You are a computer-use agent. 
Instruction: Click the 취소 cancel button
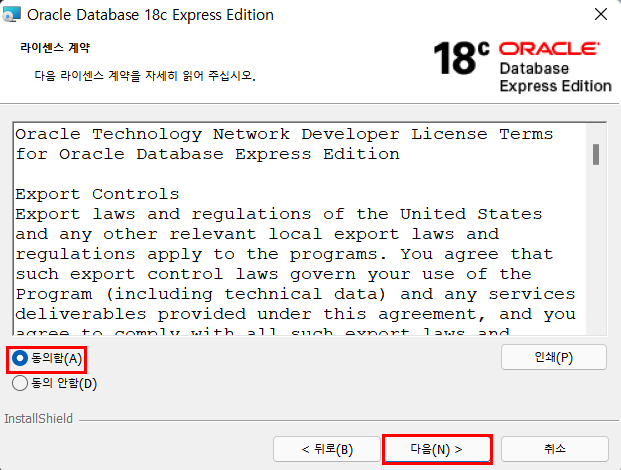tap(554, 449)
